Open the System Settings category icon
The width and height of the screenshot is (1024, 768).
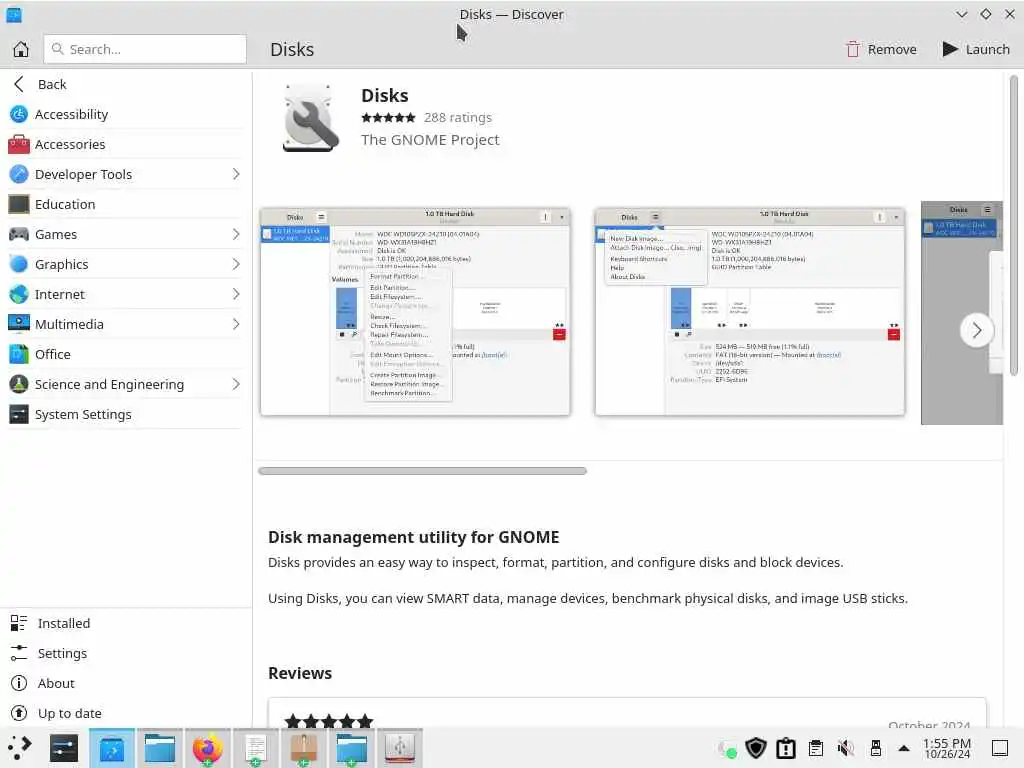(19, 414)
